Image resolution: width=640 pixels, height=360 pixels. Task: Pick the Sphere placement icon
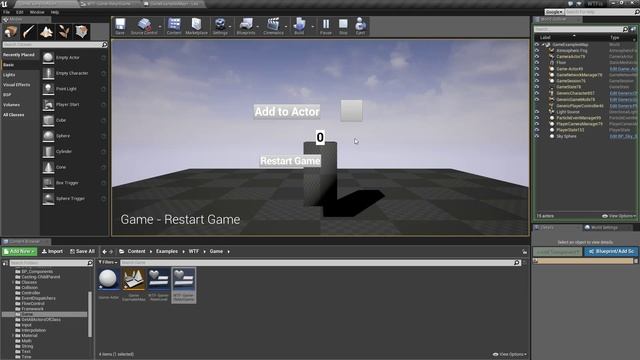pyautogui.click(x=48, y=136)
